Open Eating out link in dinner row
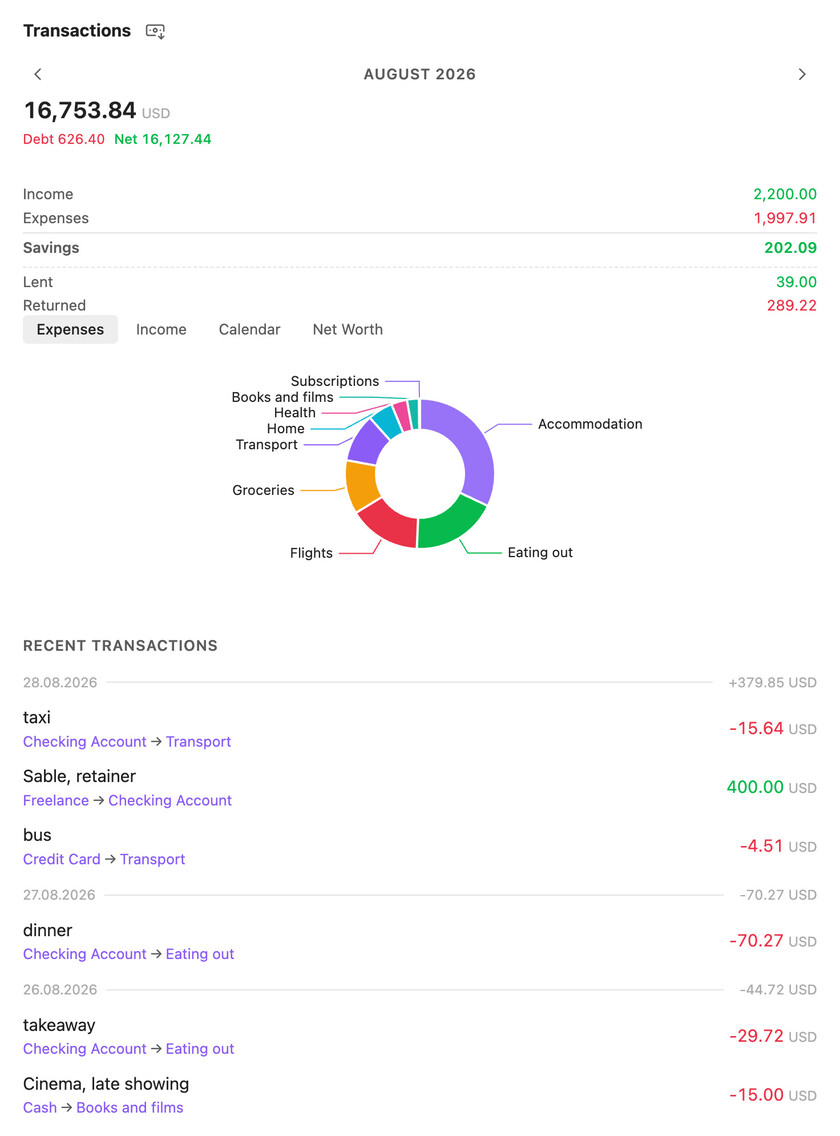Screen dimensions: 840x1136 click(x=200, y=954)
